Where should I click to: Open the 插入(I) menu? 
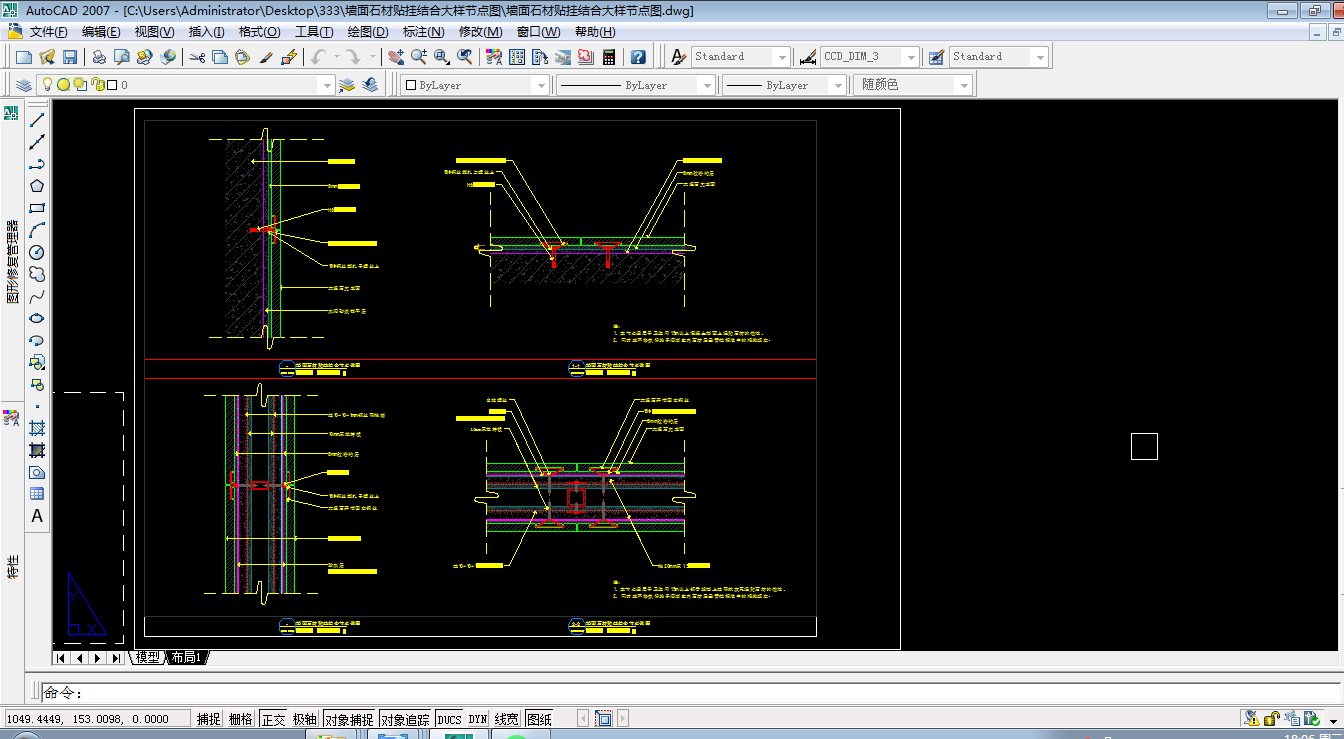tap(207, 32)
